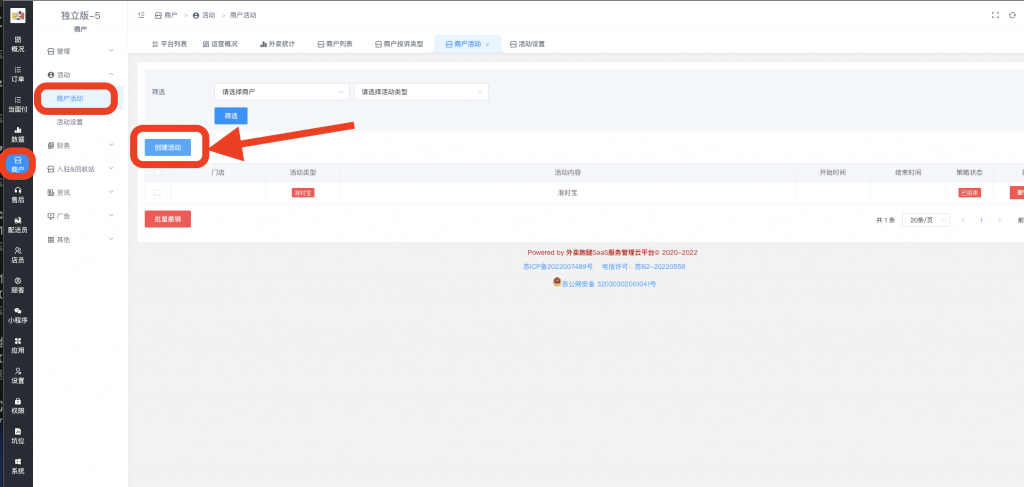Viewport: 1024px width, 487px height.
Task: Click the 商户 breadcrumb item
Action: [x=166, y=15]
